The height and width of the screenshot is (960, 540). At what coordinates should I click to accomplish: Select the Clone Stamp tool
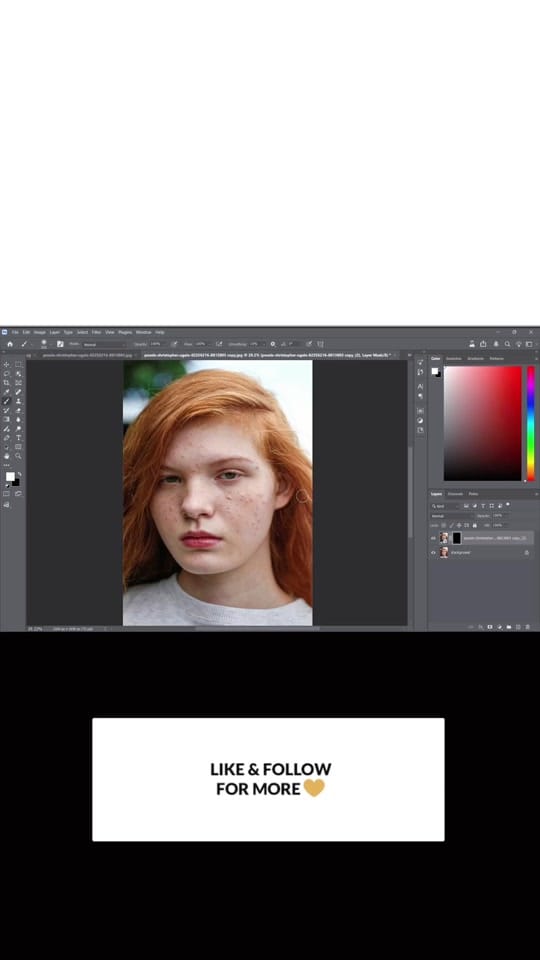(18, 401)
